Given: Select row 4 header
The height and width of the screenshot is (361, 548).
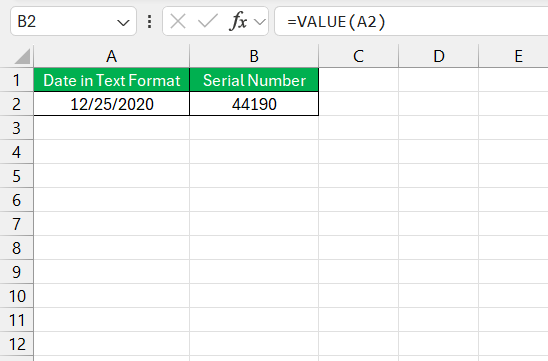Looking at the screenshot, I should coord(16,152).
